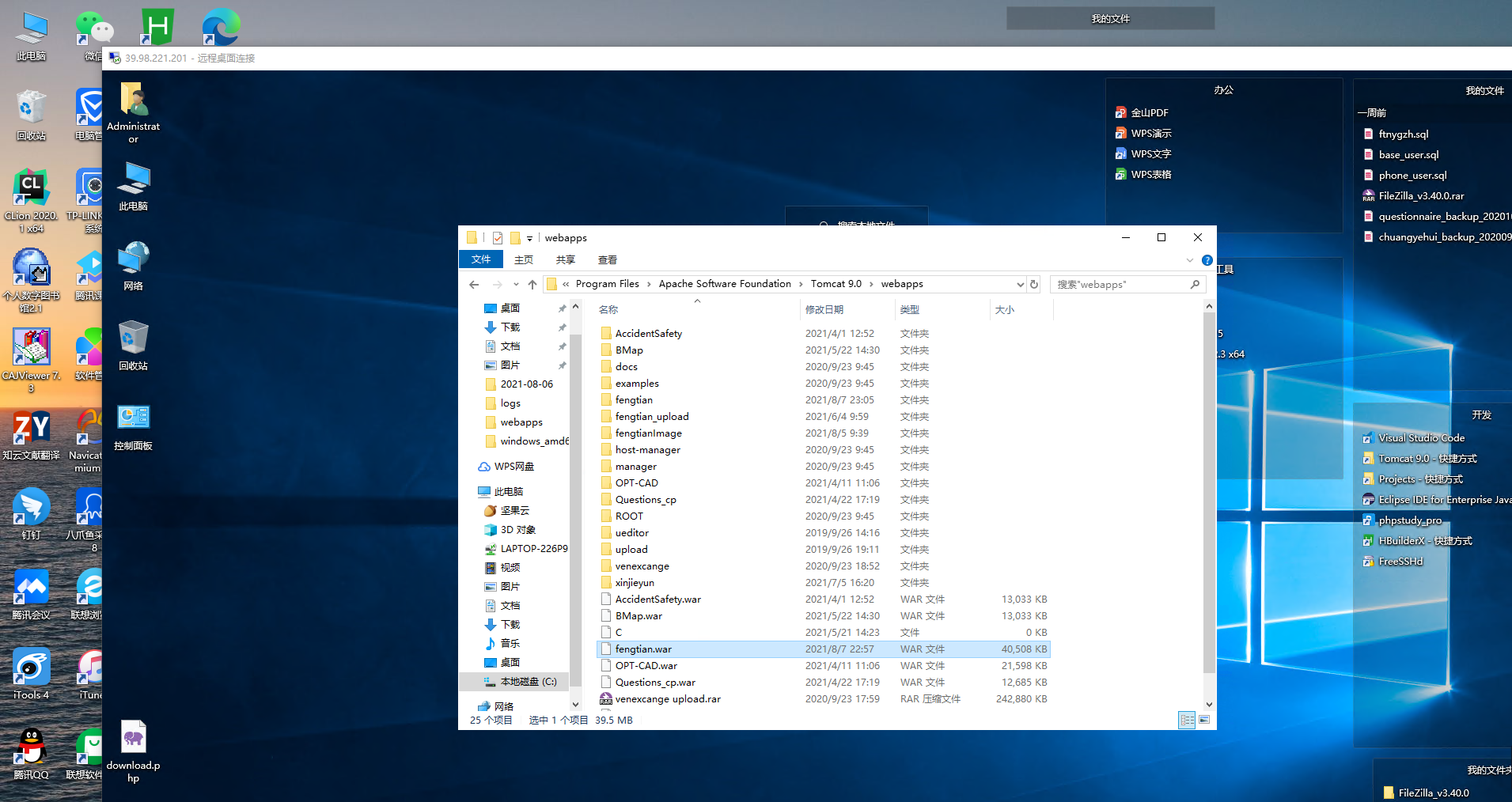Open the 文件 menu tab

pos(480,260)
